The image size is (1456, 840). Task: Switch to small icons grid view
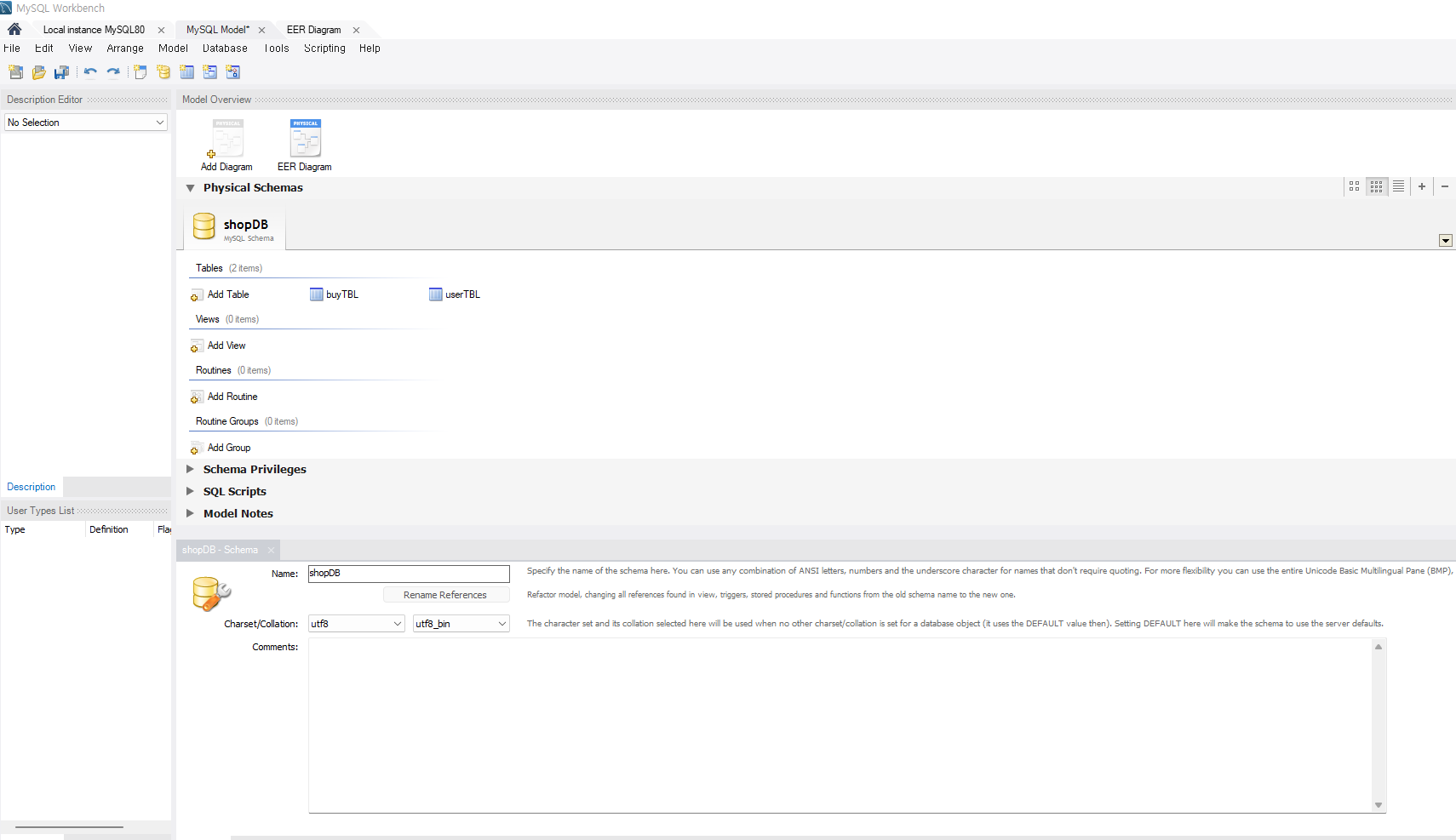(1376, 186)
